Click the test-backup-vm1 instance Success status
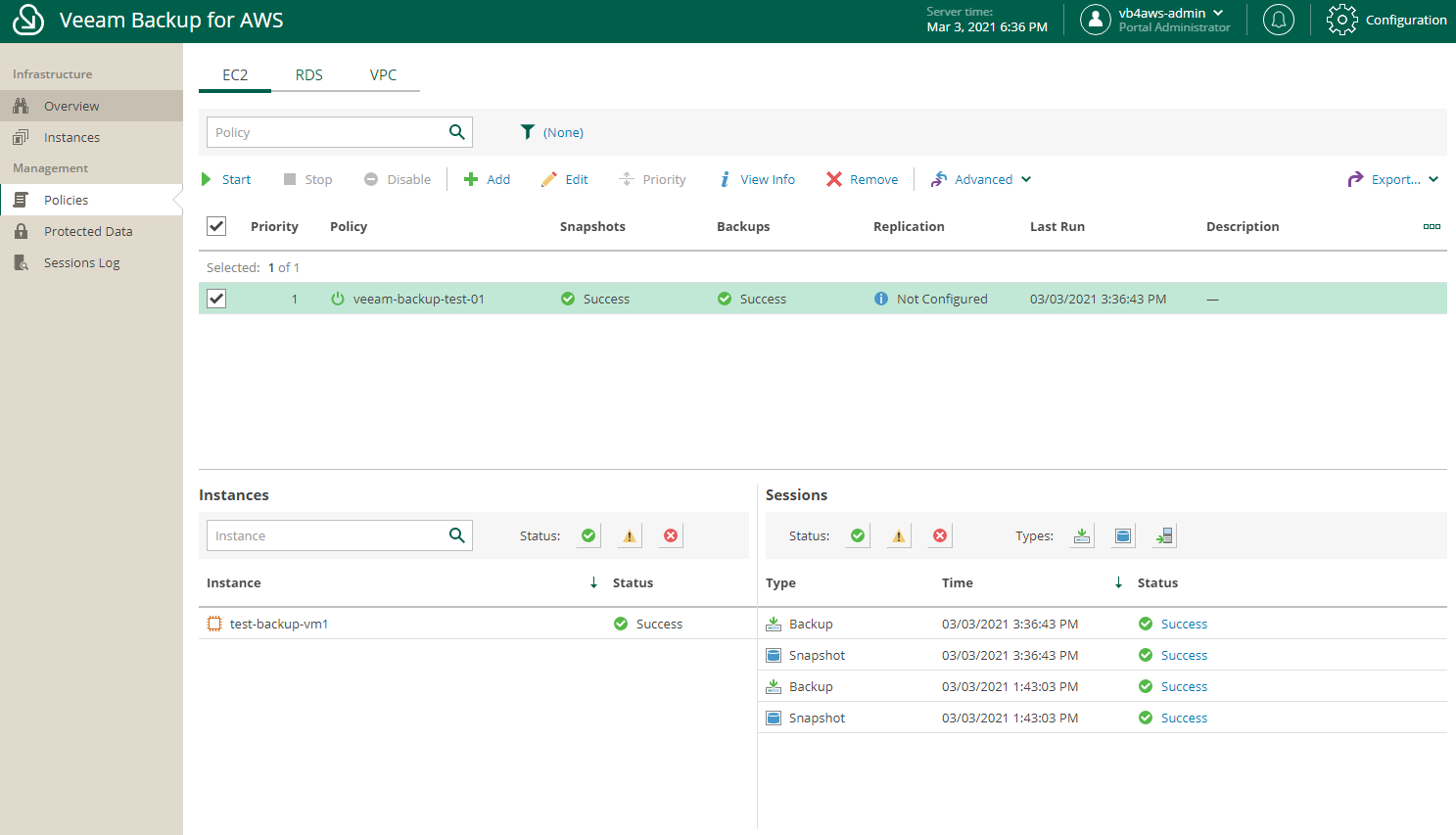This screenshot has height=835, width=1456. tap(648, 624)
